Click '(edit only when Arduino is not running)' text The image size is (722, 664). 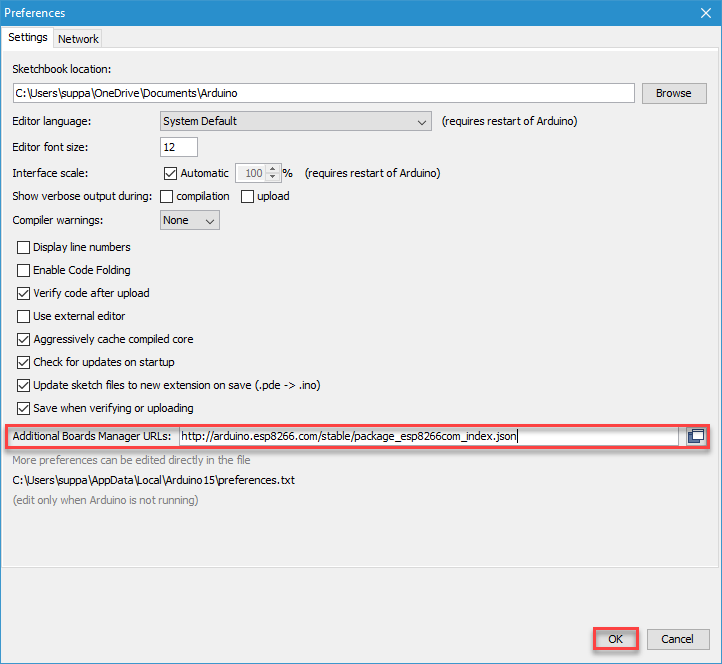(x=105, y=500)
